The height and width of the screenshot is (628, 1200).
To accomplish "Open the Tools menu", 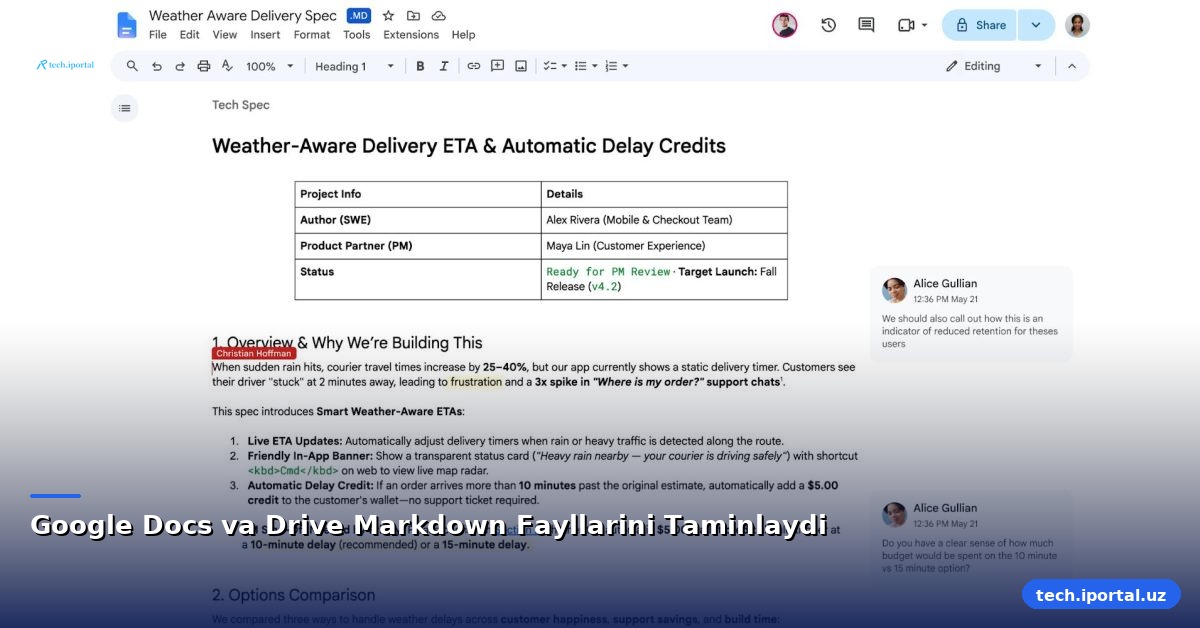I will click(x=357, y=34).
